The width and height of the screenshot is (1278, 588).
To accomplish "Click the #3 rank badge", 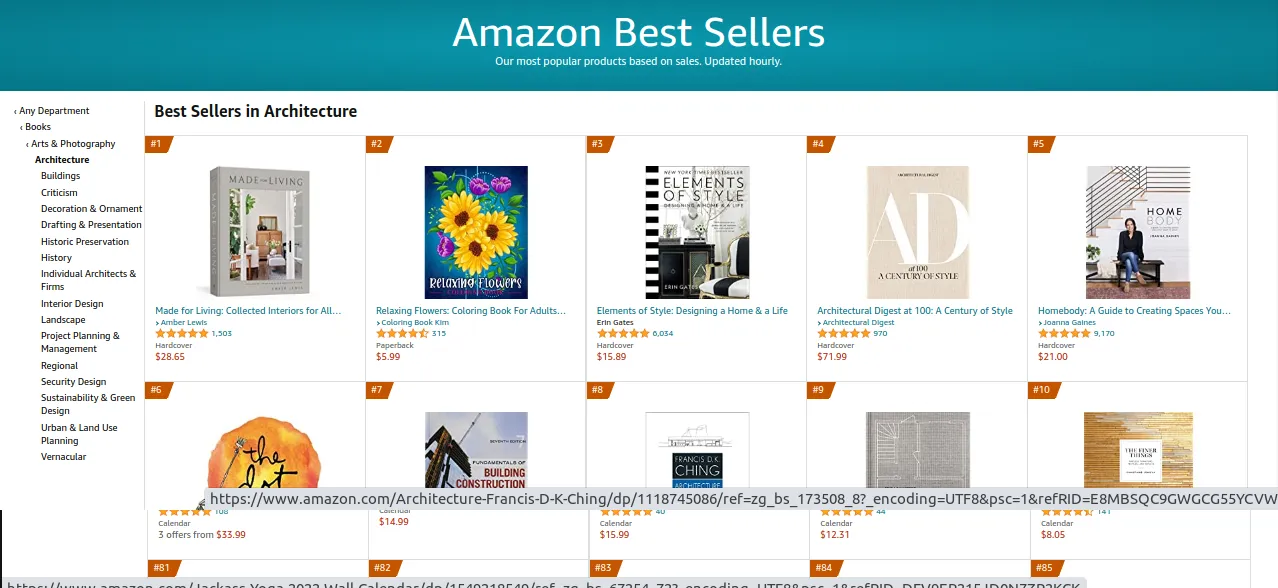I will point(598,144).
